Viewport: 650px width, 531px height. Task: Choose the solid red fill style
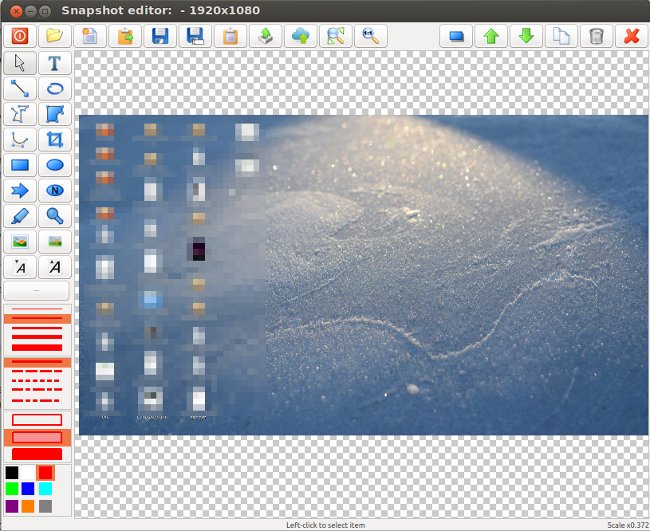coord(37,454)
